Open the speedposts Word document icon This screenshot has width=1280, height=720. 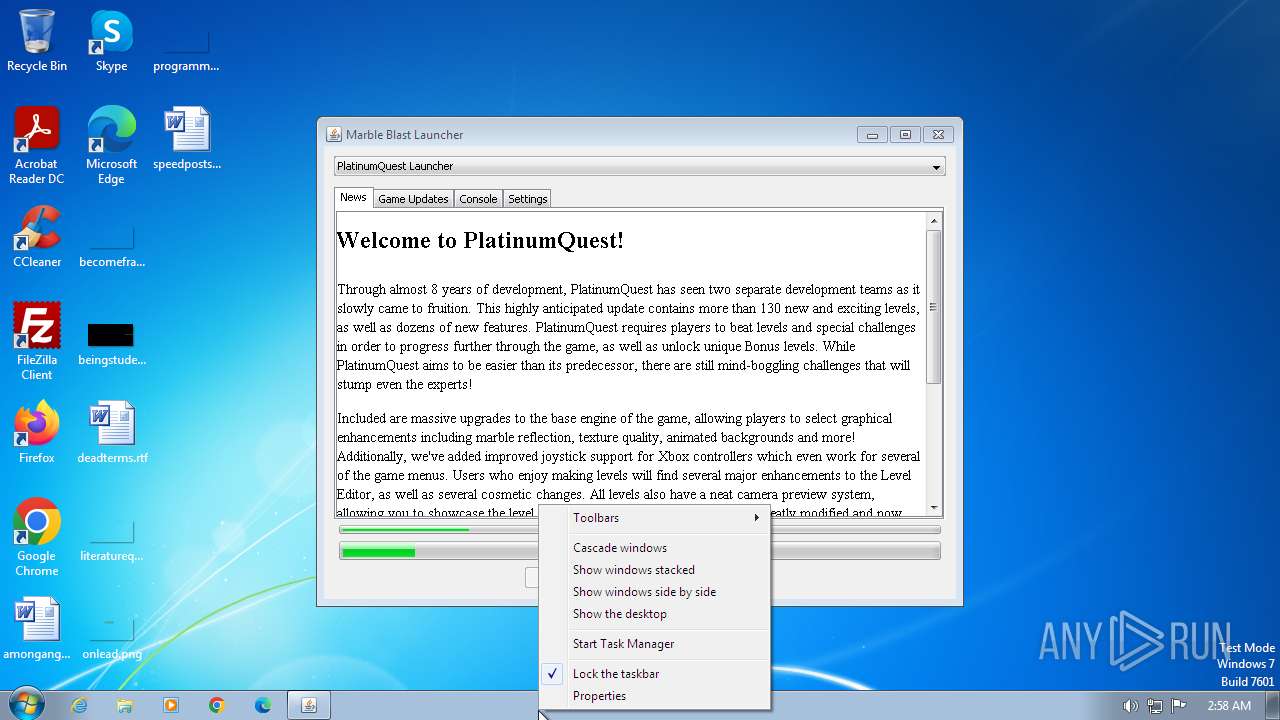pos(187,139)
